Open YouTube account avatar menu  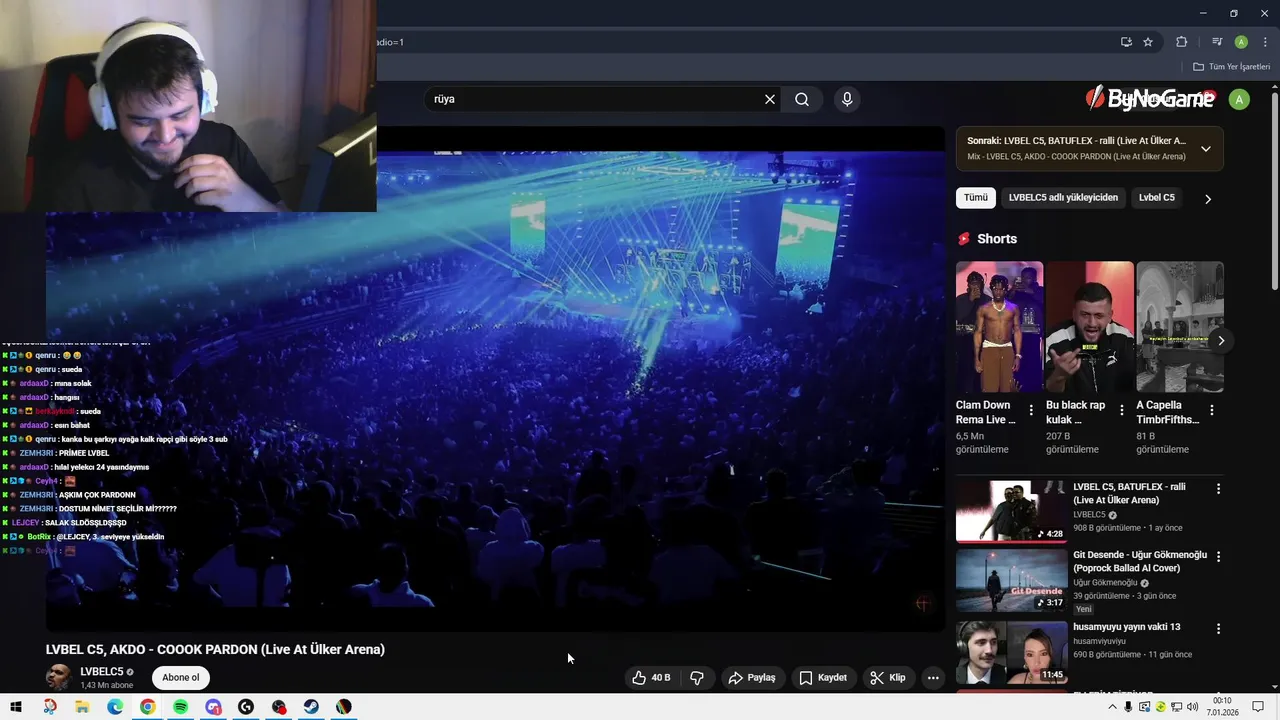[1239, 99]
